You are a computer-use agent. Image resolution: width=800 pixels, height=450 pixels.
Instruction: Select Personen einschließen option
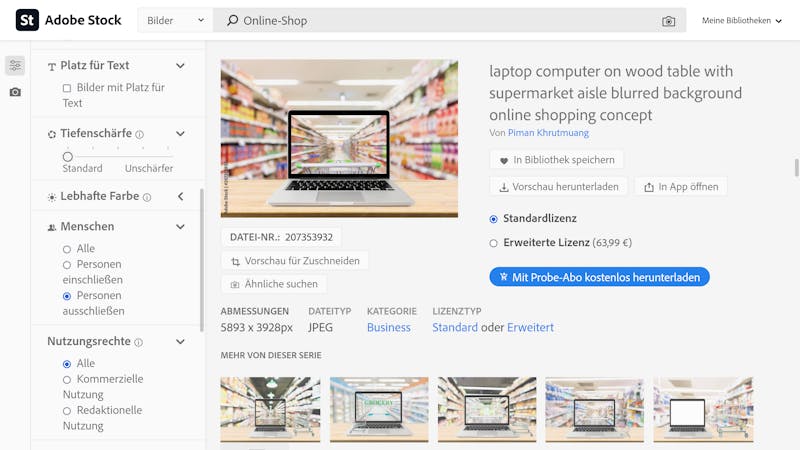[67, 265]
